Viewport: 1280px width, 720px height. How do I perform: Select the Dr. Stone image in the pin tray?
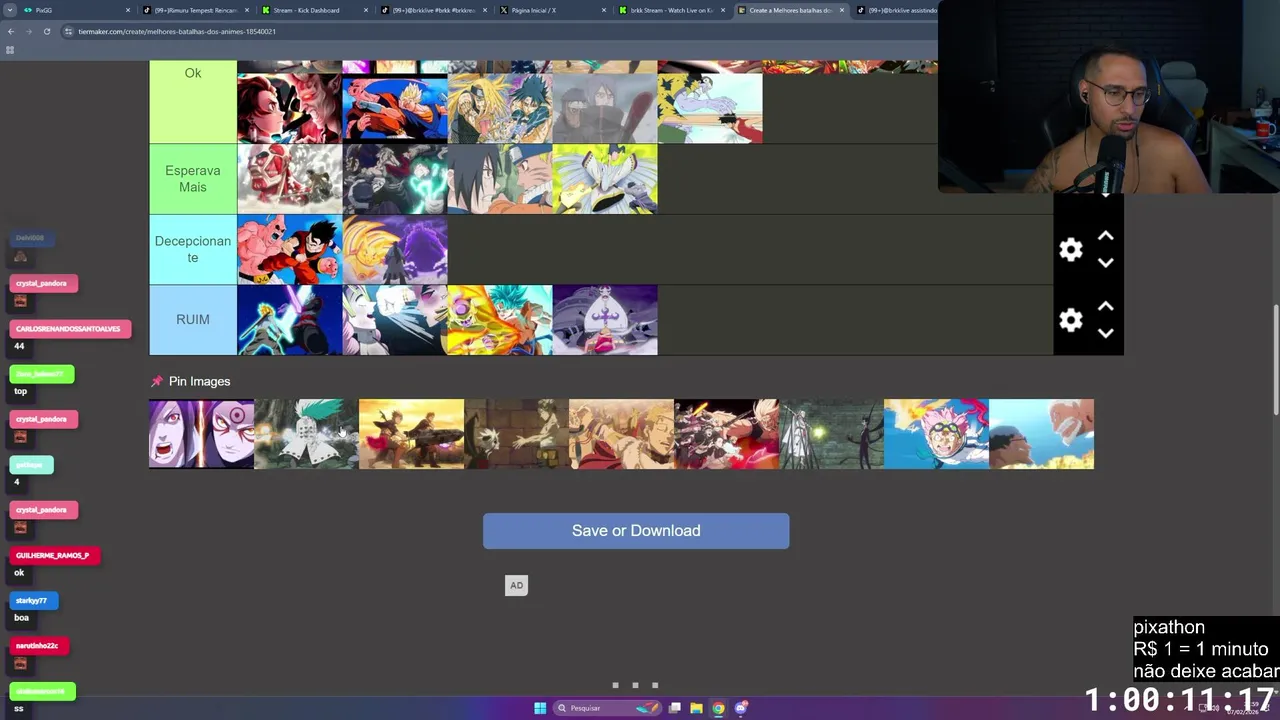coord(306,434)
